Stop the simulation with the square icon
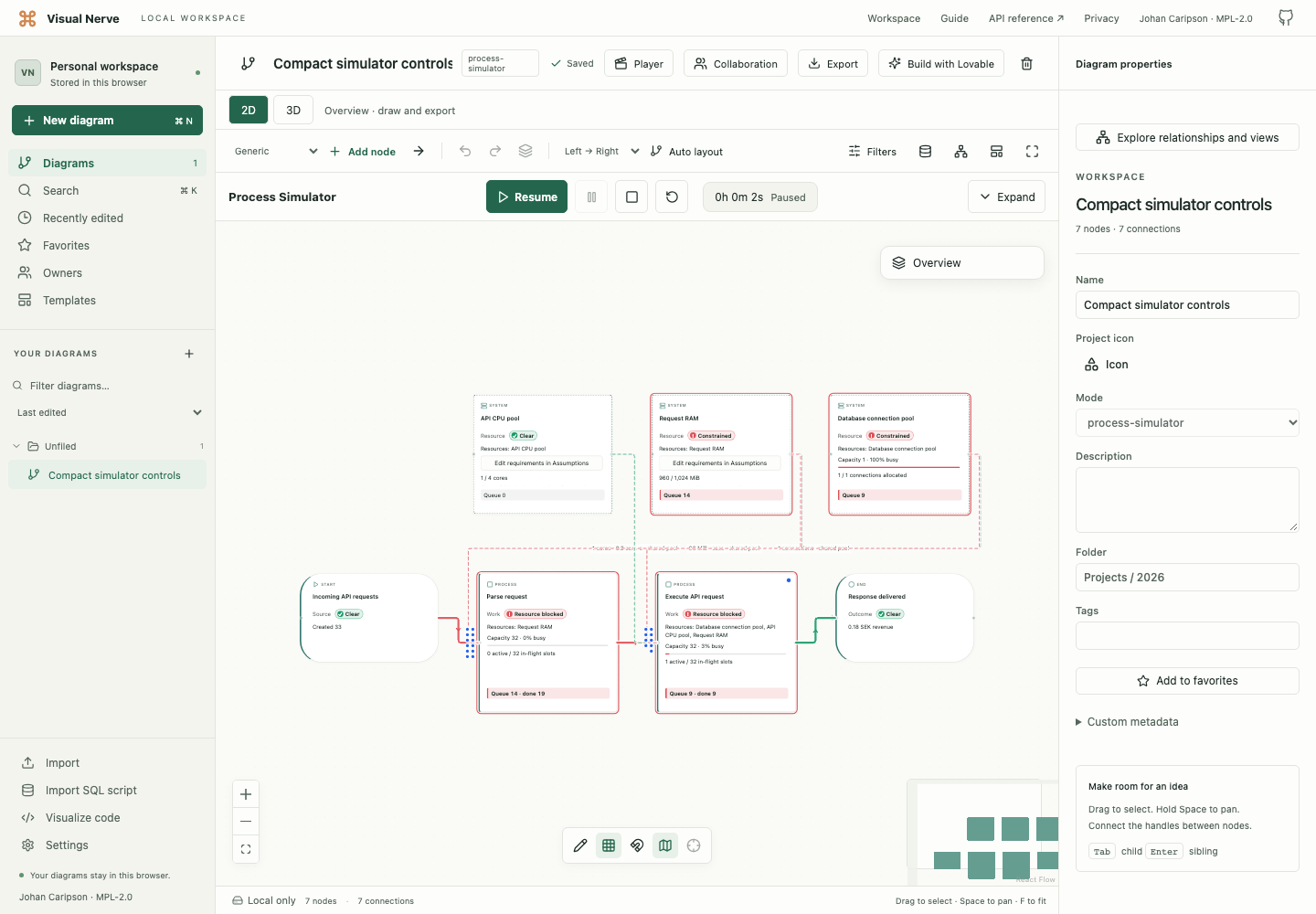 [x=631, y=197]
